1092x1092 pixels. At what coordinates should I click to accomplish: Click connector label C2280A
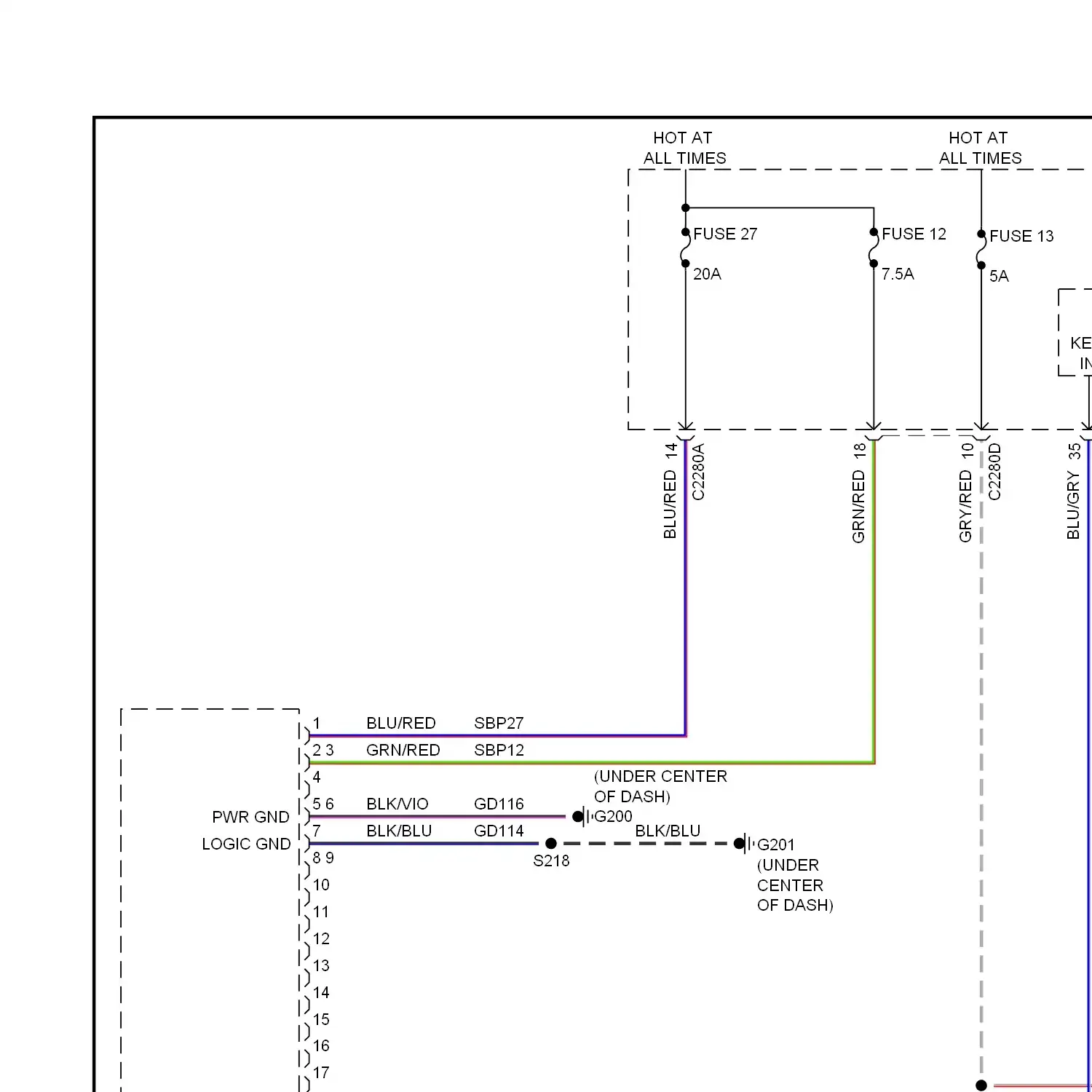click(x=698, y=472)
